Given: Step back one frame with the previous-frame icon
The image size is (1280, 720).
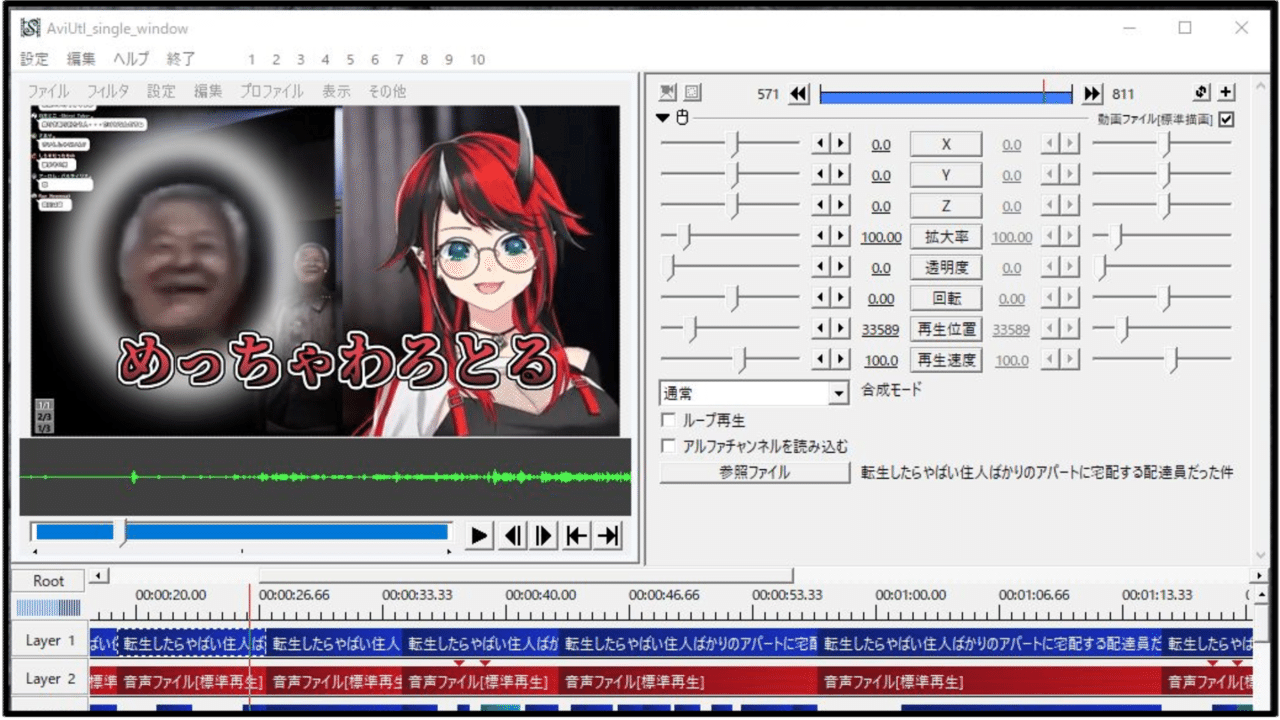Looking at the screenshot, I should pos(511,535).
